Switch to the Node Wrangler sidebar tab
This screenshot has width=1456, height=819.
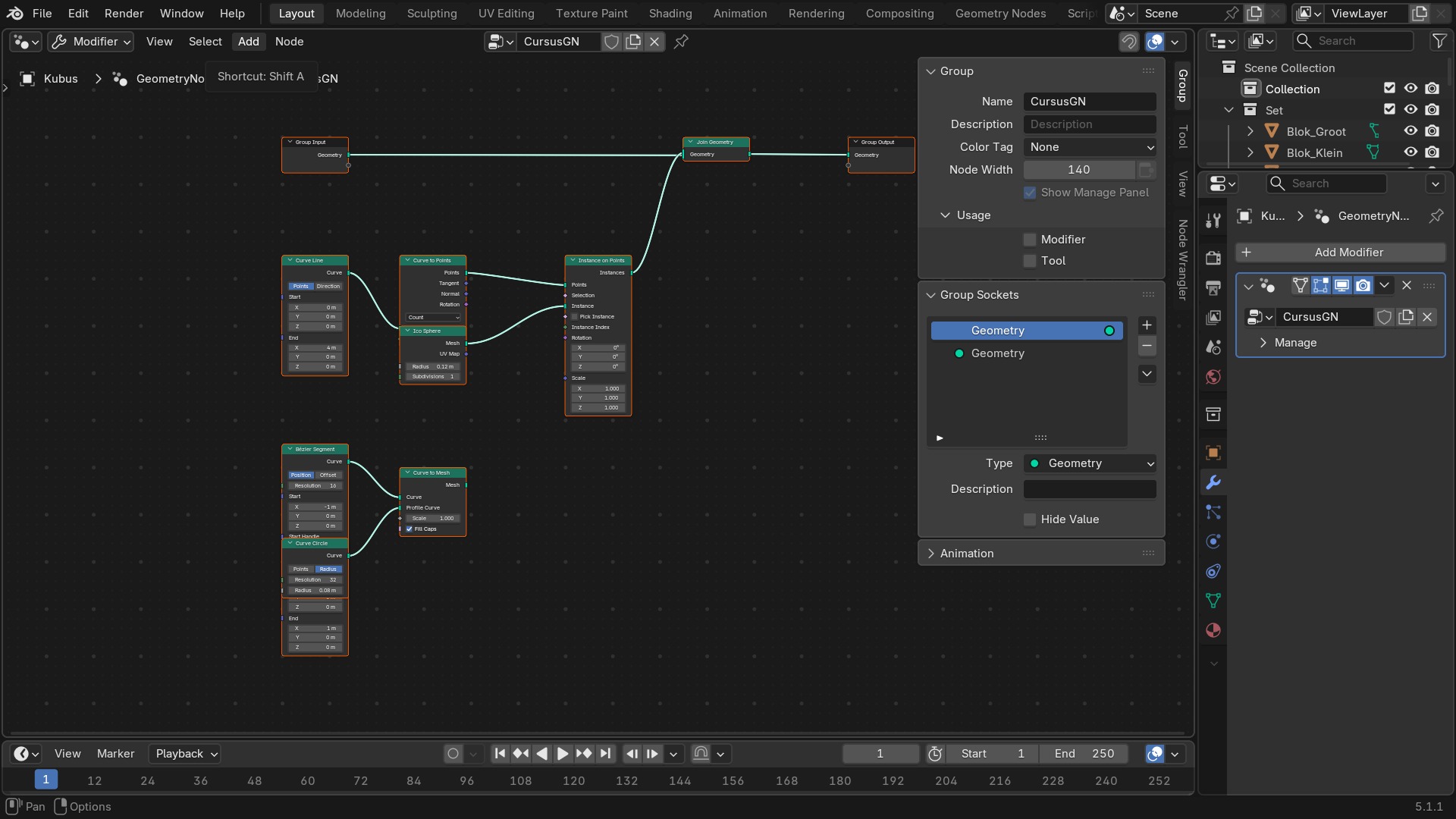[1181, 259]
